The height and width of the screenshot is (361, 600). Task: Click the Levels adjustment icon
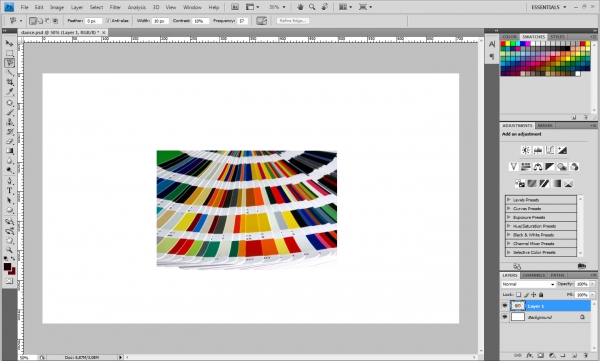click(538, 150)
